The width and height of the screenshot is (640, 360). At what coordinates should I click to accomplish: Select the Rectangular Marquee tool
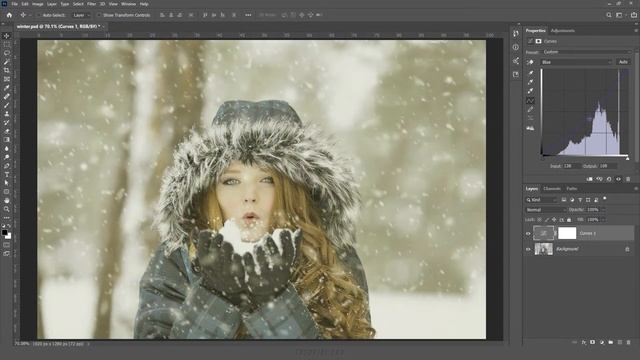(7, 44)
